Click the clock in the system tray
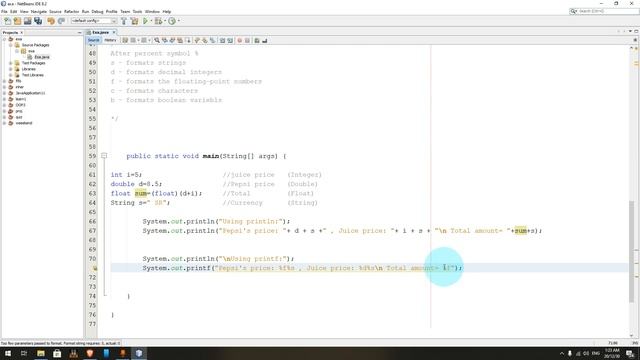The height and width of the screenshot is (360, 640). pos(612,353)
